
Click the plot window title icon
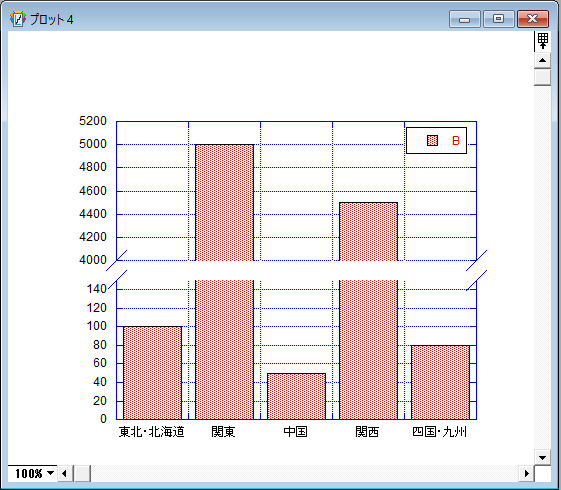(x=18, y=19)
